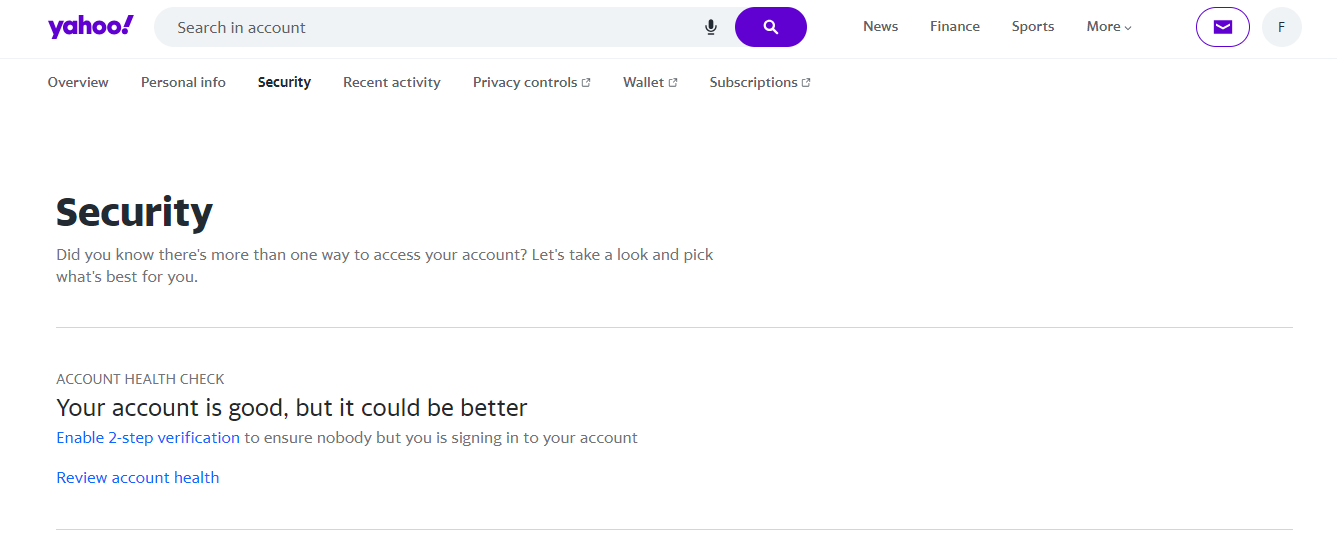Open the Personal info tab
The width and height of the screenshot is (1337, 543).
pyautogui.click(x=183, y=83)
